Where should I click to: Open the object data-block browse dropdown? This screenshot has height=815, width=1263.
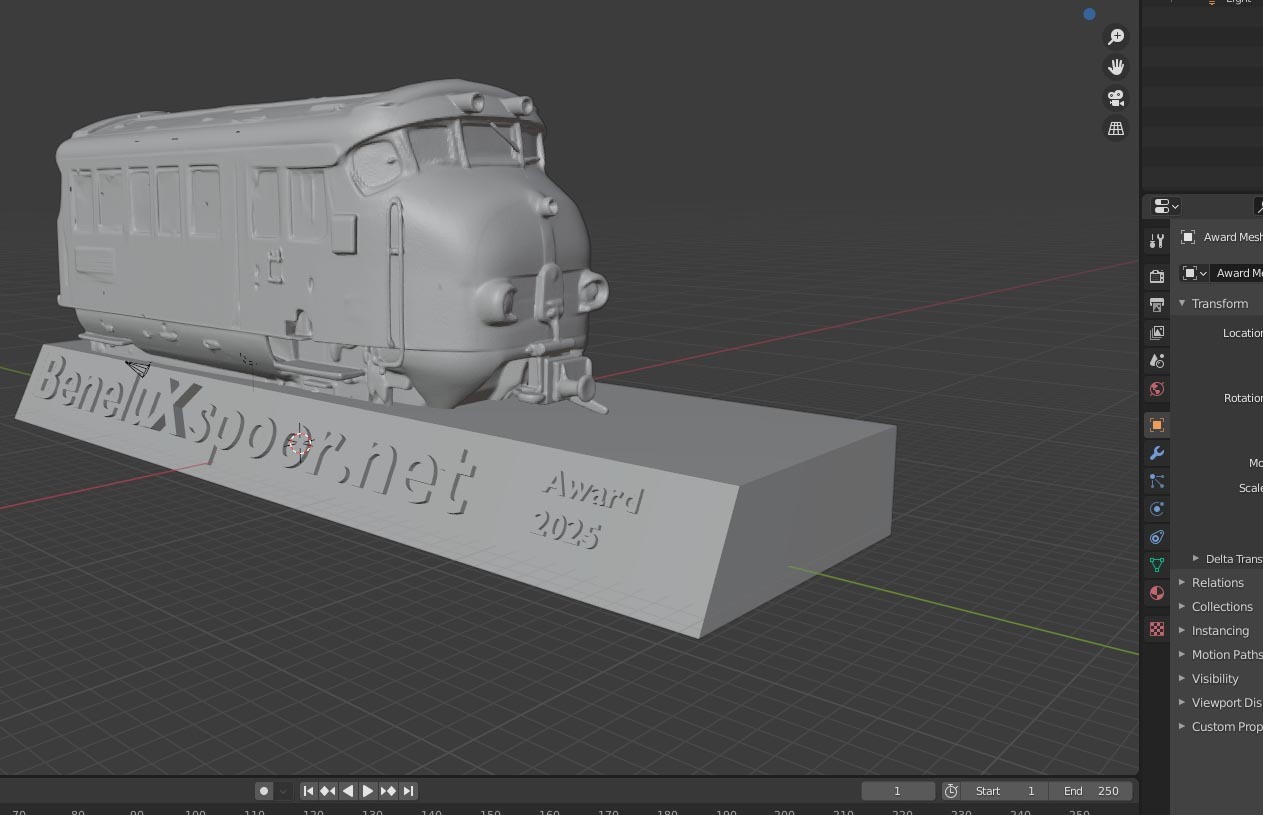[1194, 273]
